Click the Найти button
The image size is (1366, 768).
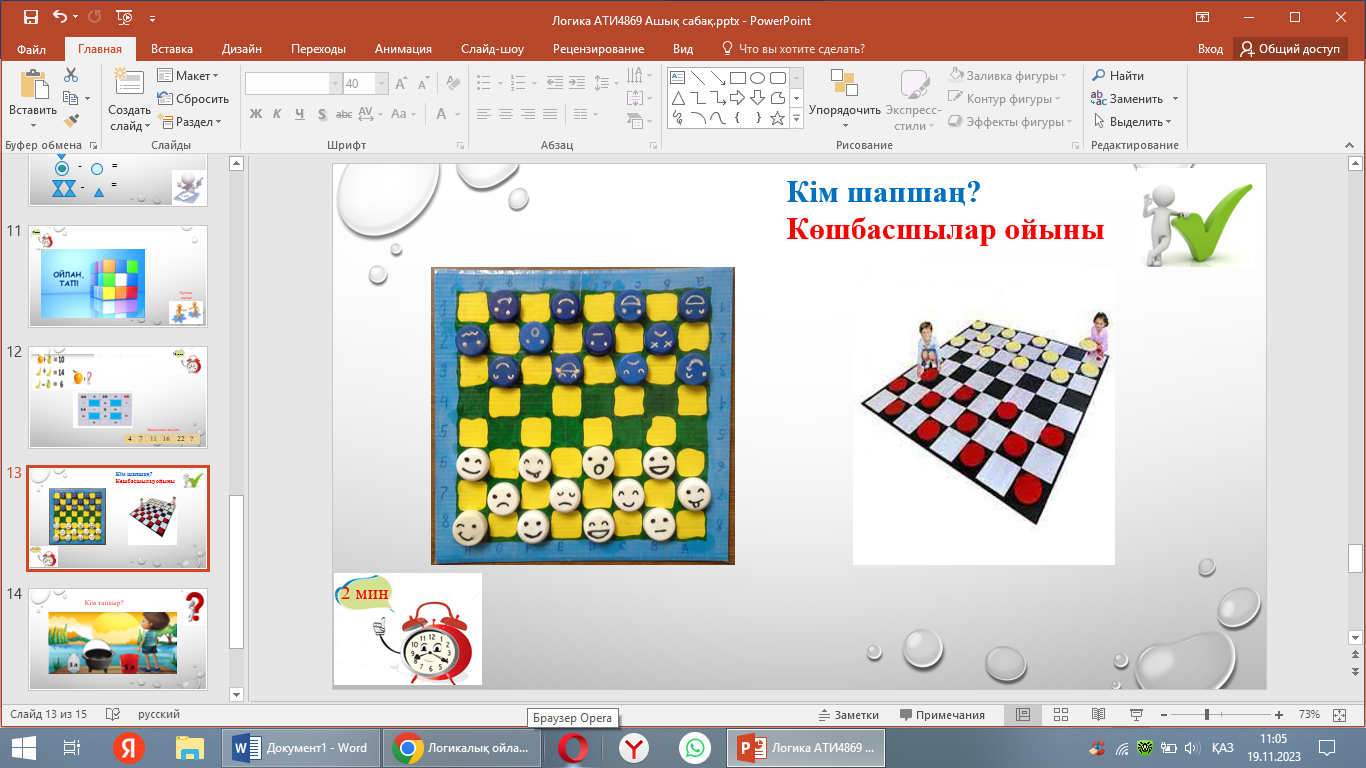[1118, 76]
